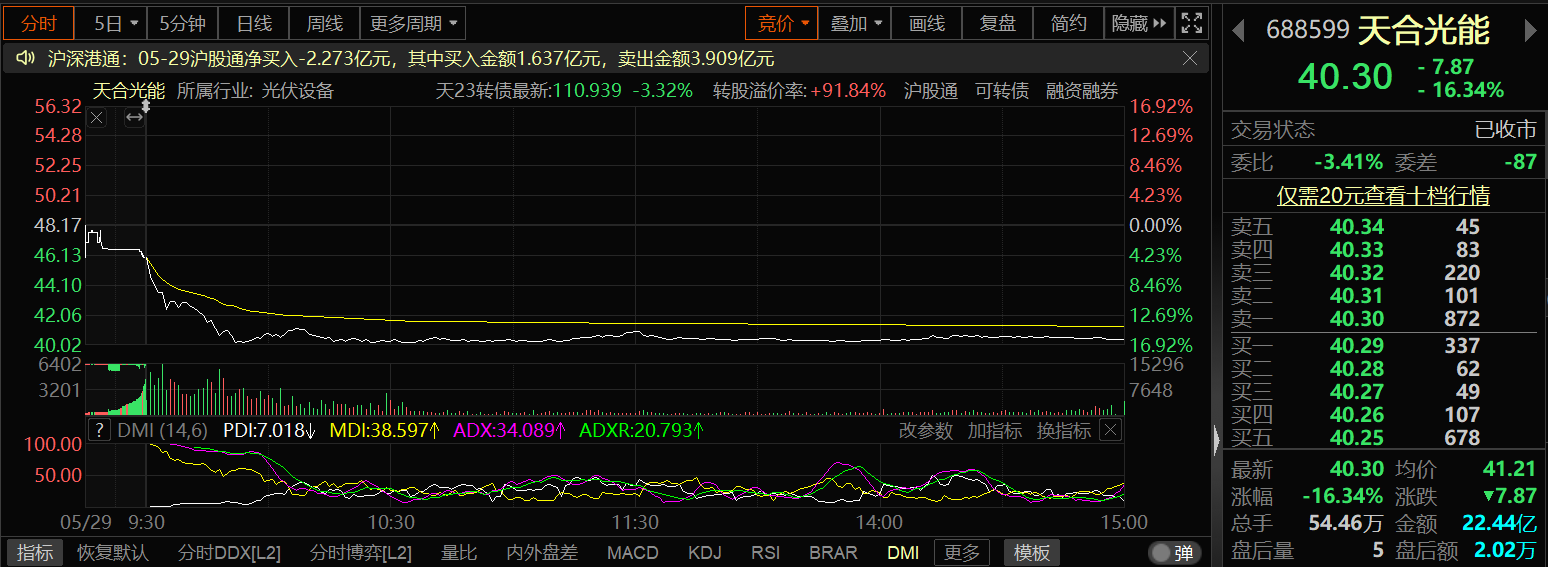Image resolution: width=1548 pixels, height=567 pixels.
Task: Click the horizontal double-arrow icon in chart
Action: [x=134, y=118]
